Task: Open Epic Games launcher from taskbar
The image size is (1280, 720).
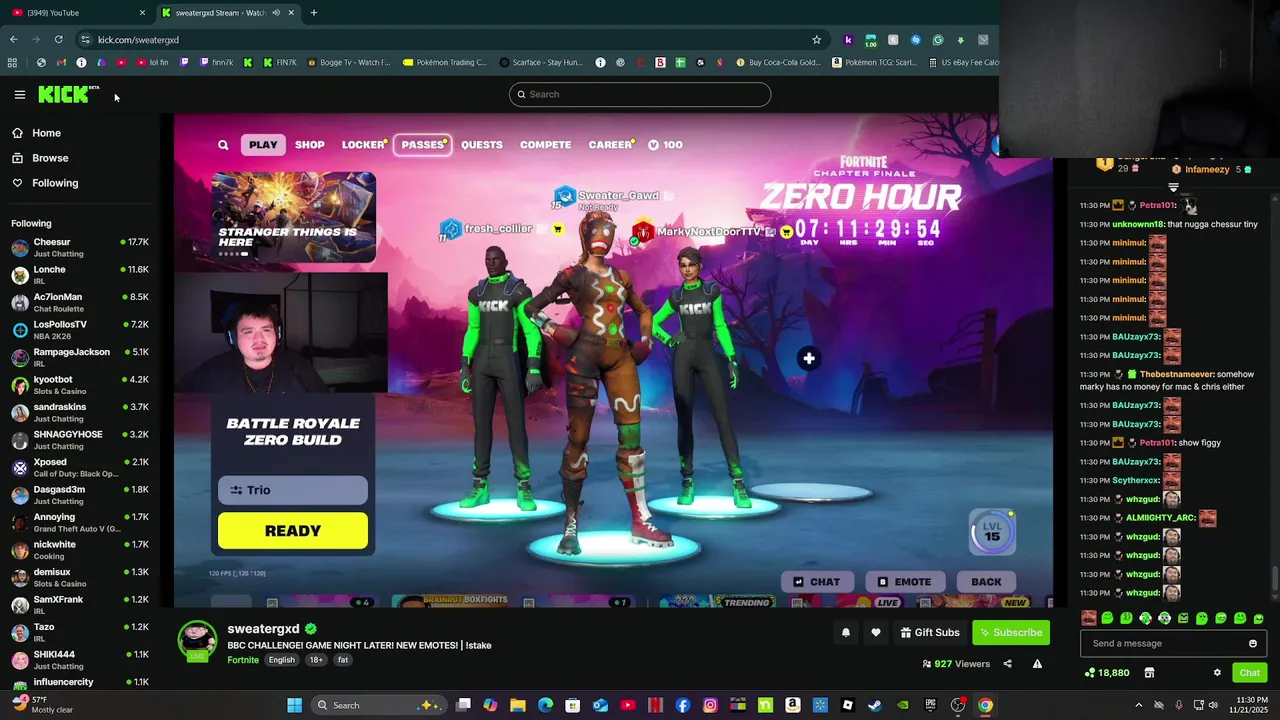Action: point(930,705)
